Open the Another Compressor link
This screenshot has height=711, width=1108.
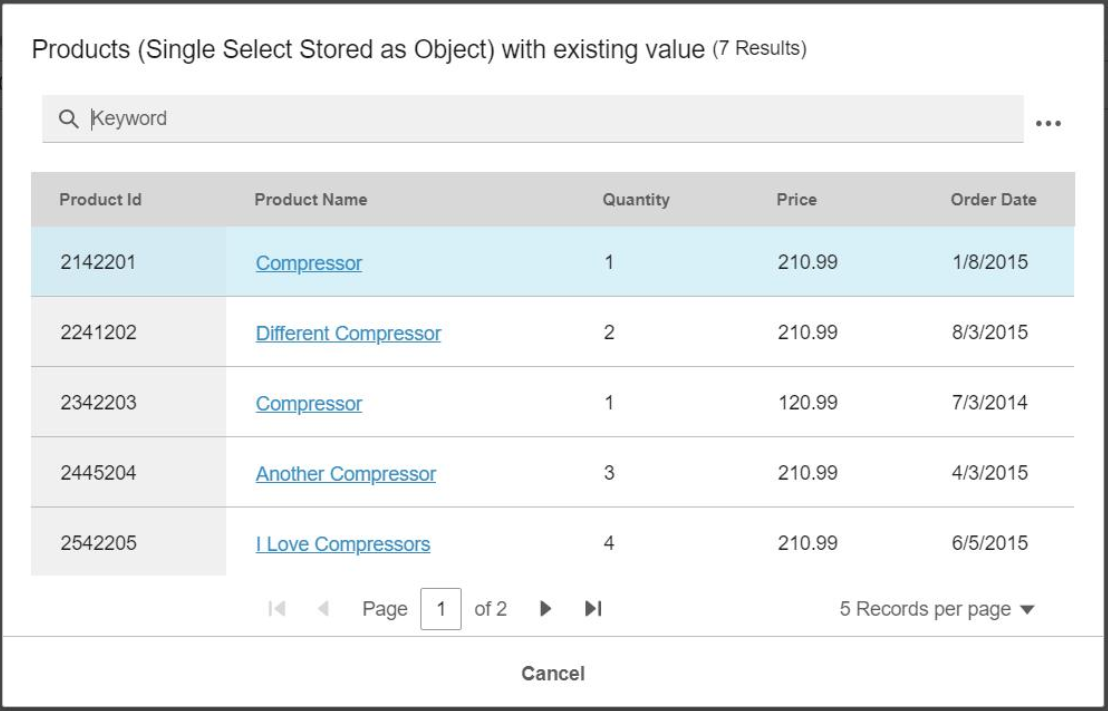click(x=345, y=474)
